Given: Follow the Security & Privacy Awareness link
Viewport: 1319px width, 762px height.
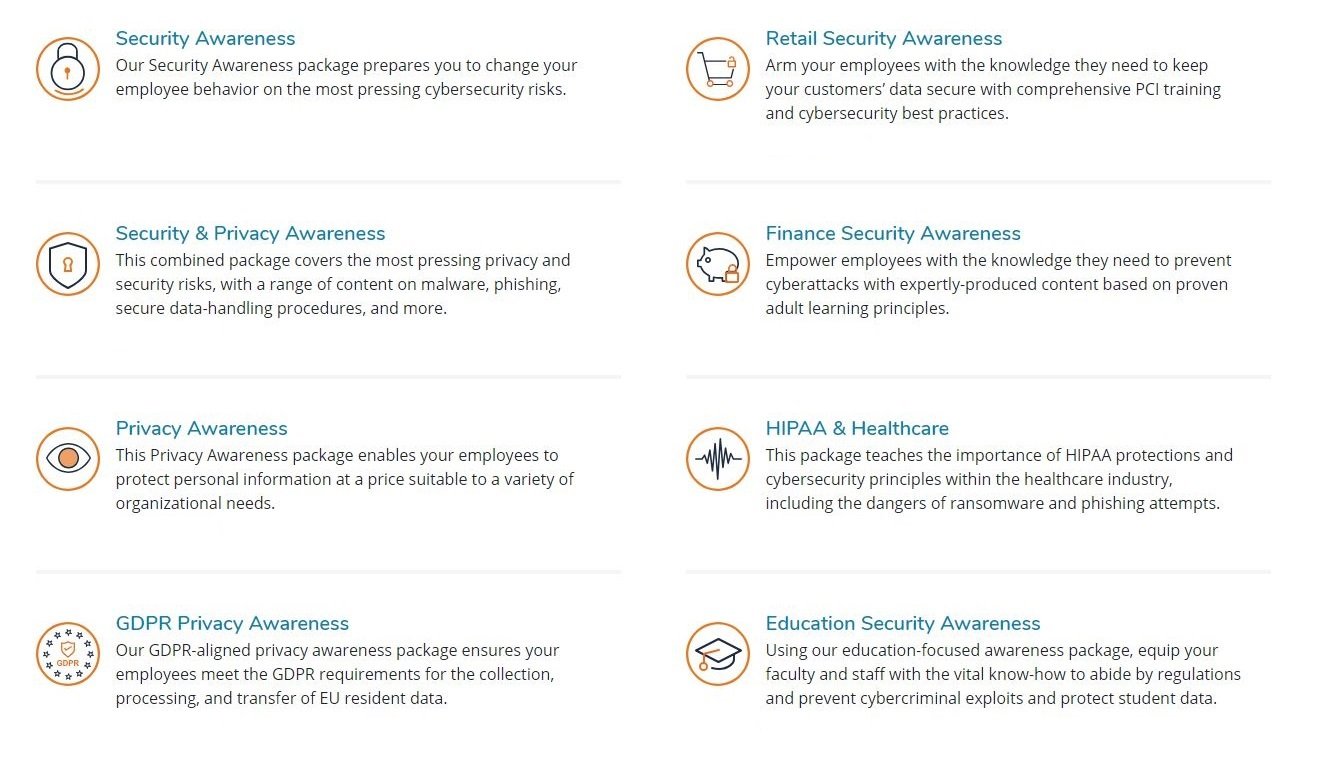Looking at the screenshot, I should click(250, 234).
